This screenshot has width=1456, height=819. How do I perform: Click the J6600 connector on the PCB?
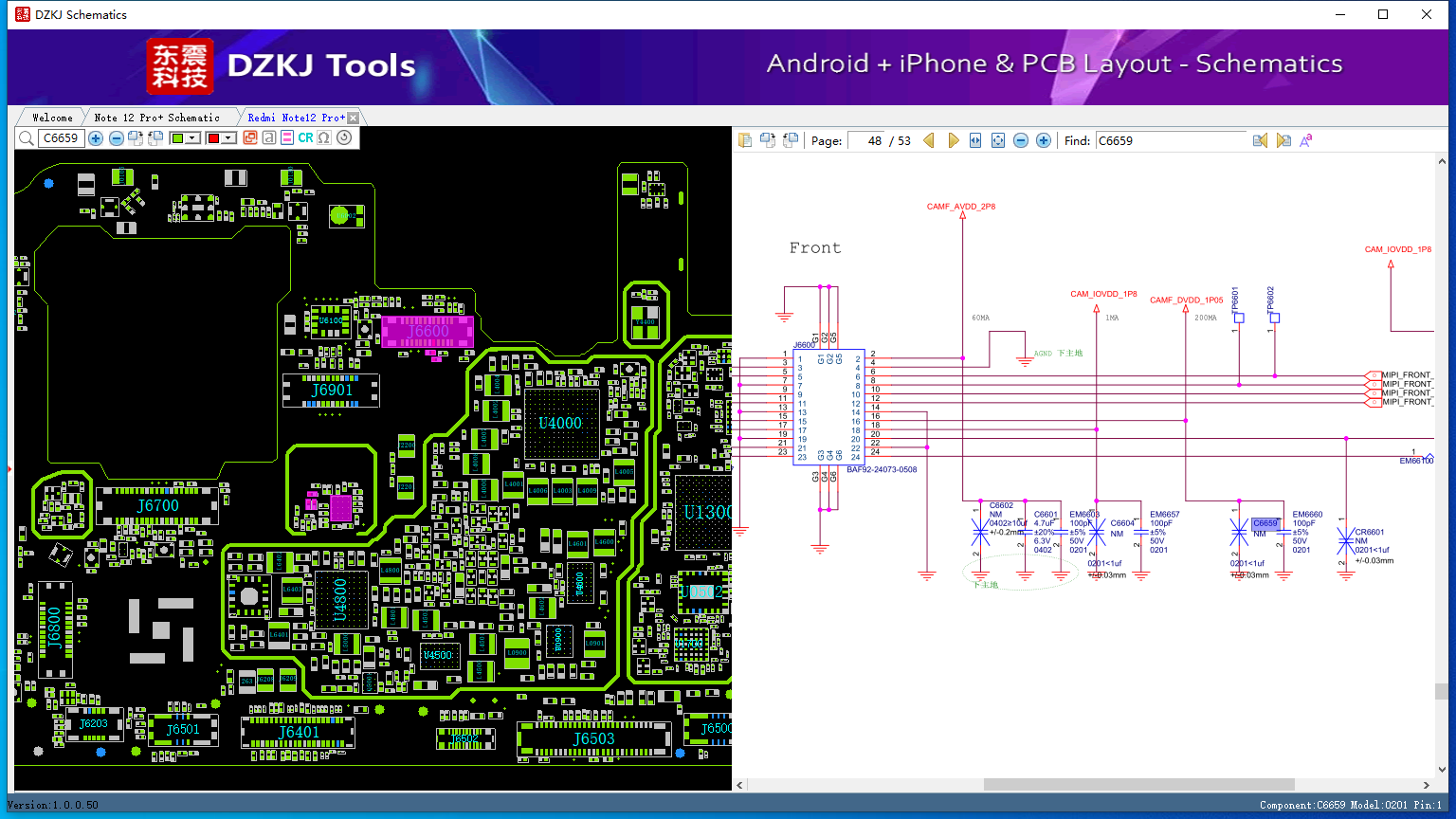tap(428, 331)
